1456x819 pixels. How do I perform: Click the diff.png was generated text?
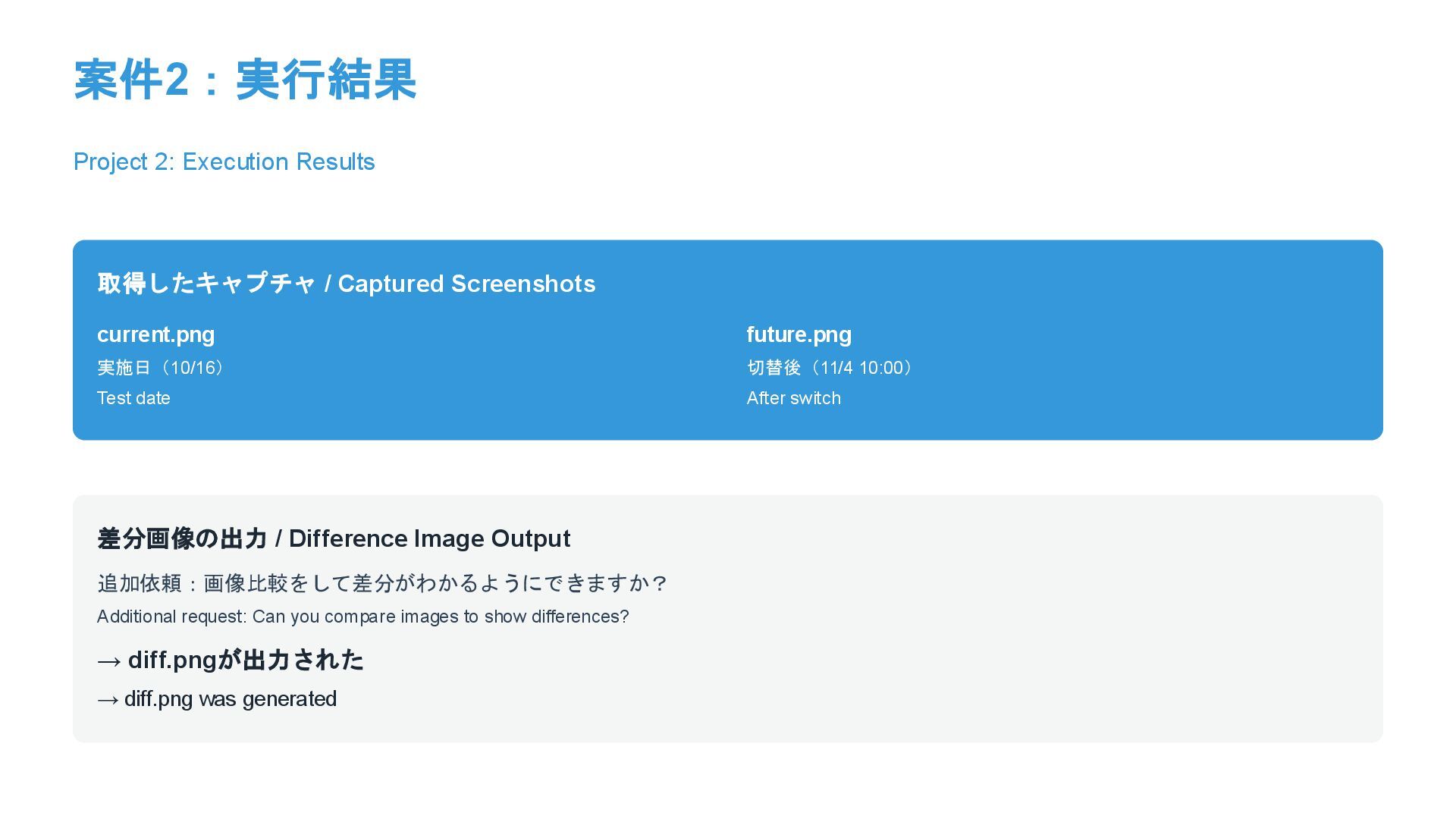(x=217, y=698)
